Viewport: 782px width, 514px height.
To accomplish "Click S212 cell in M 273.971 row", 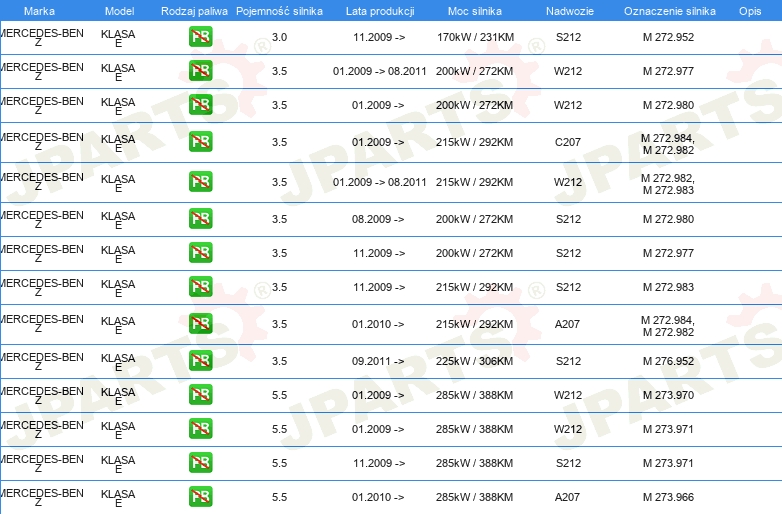I will (x=569, y=463).
